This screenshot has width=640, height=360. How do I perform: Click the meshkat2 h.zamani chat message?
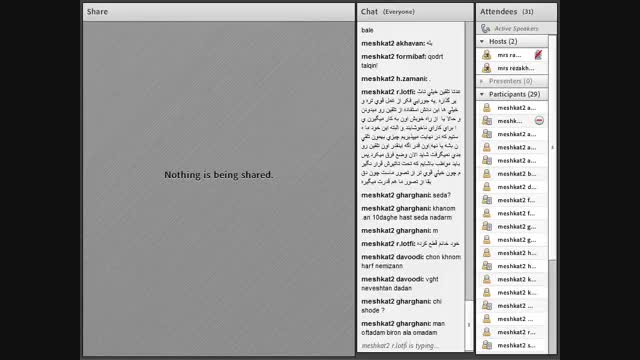point(396,79)
